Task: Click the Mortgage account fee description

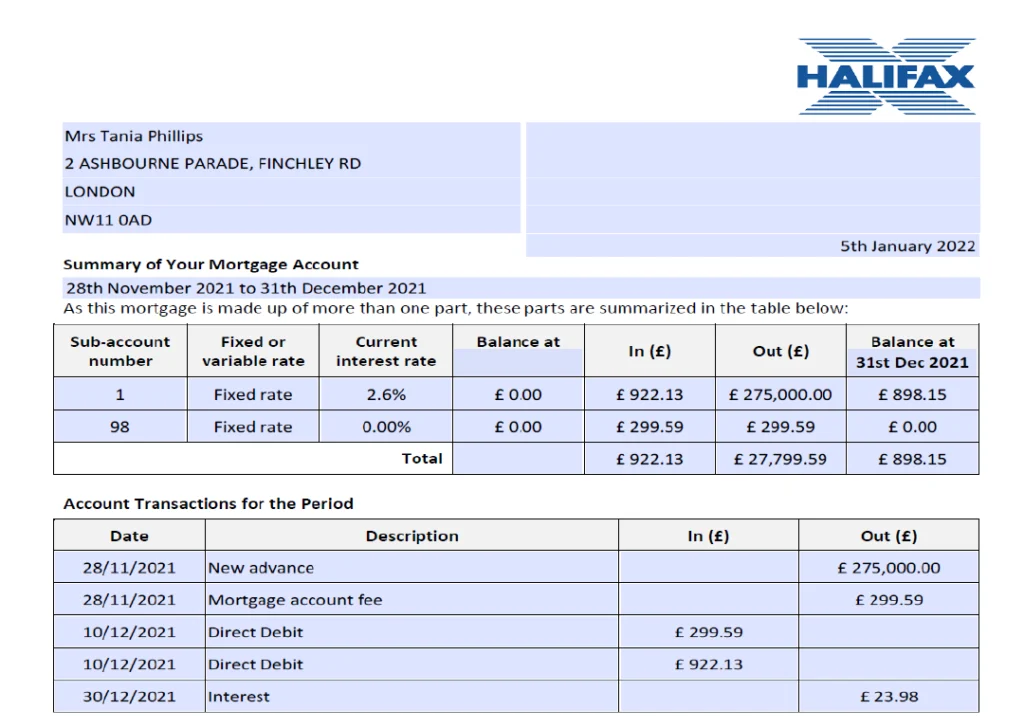Action: click(x=295, y=600)
